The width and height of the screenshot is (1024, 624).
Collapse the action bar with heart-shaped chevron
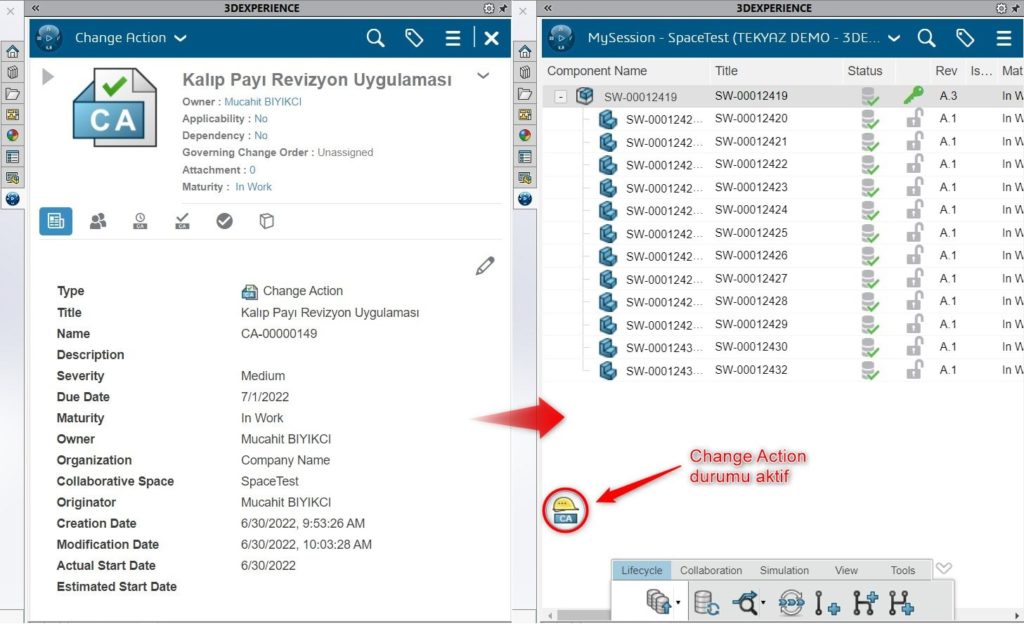944,569
